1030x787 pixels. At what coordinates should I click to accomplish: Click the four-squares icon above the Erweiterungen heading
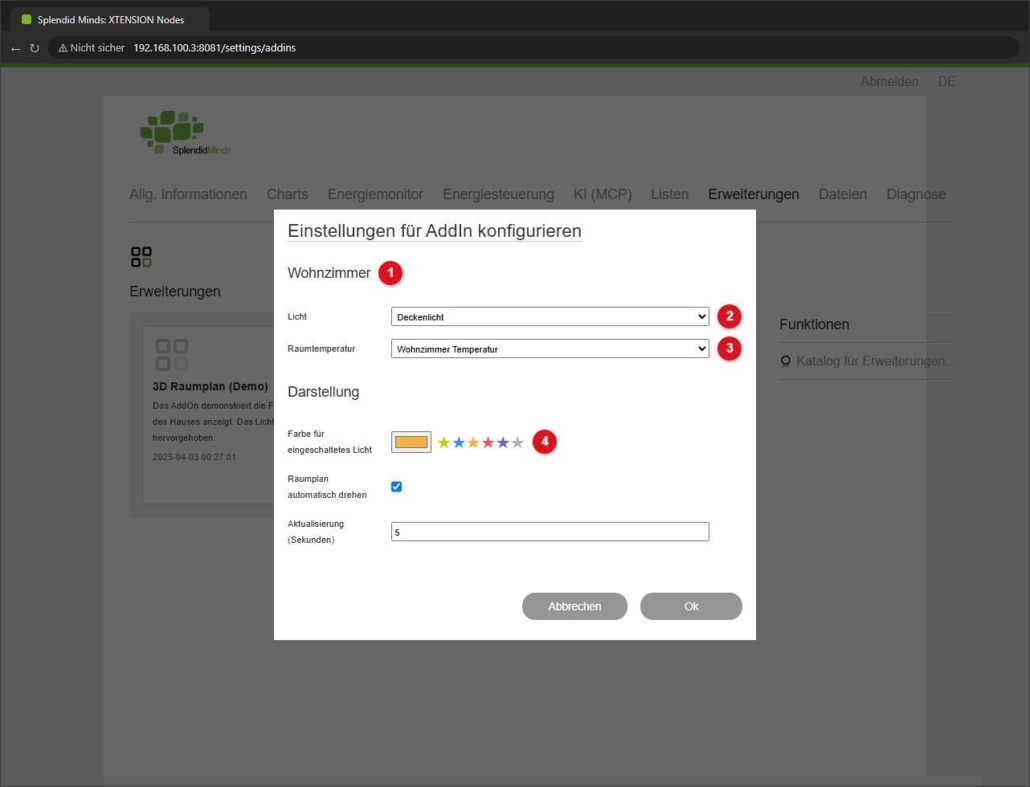click(x=141, y=257)
